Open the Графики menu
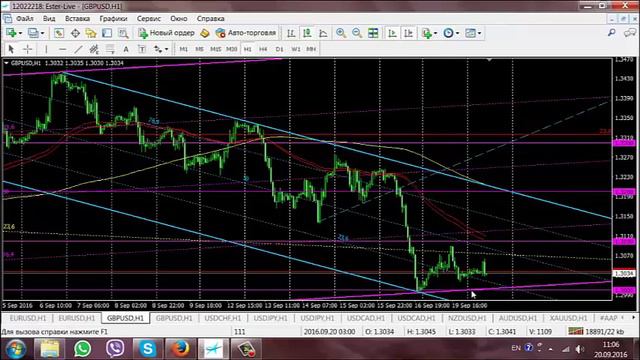640x360 pixels. (x=113, y=18)
